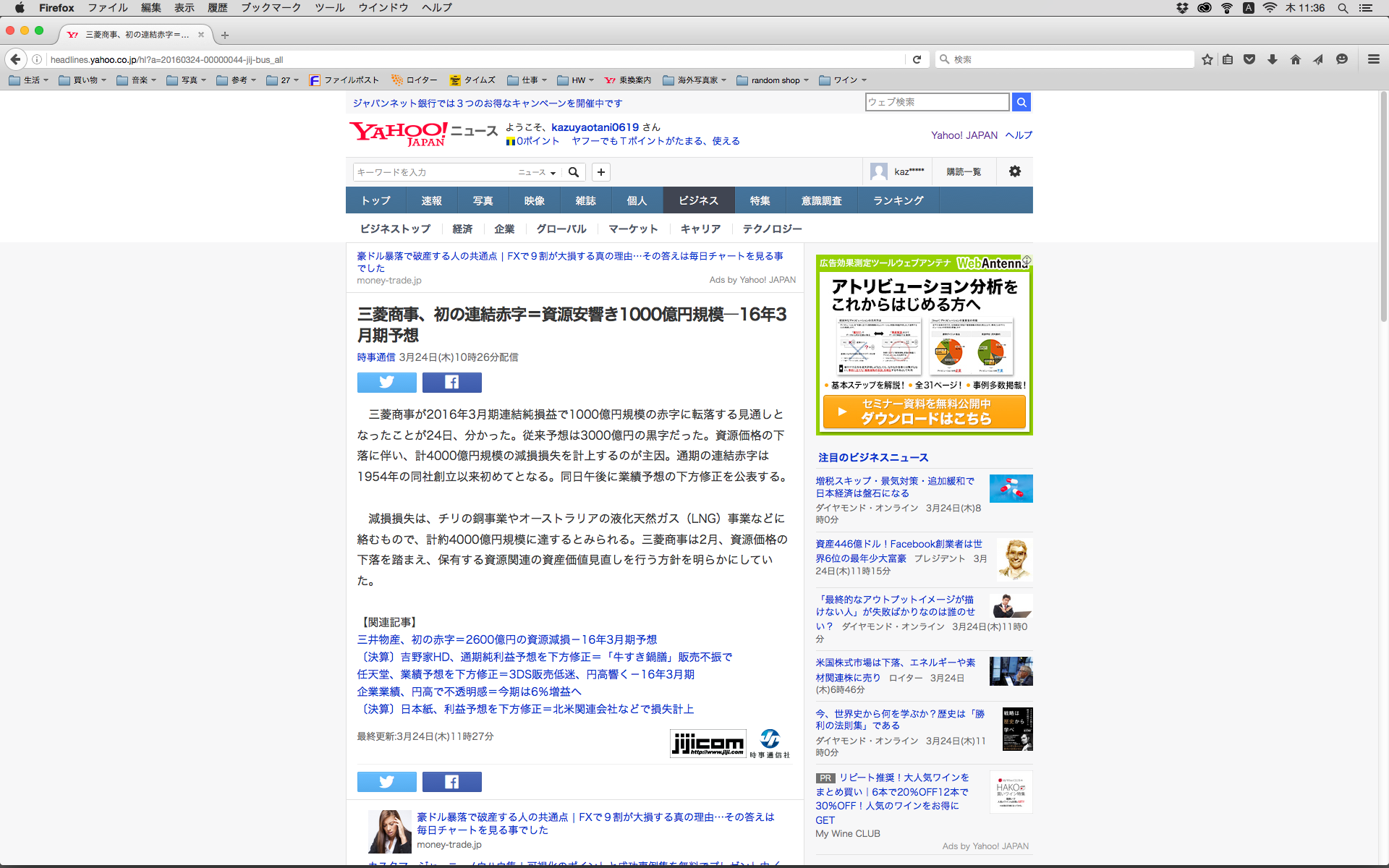The width and height of the screenshot is (1389, 868).
Task: Click the blue web search magnifier button
Action: tap(1021, 102)
